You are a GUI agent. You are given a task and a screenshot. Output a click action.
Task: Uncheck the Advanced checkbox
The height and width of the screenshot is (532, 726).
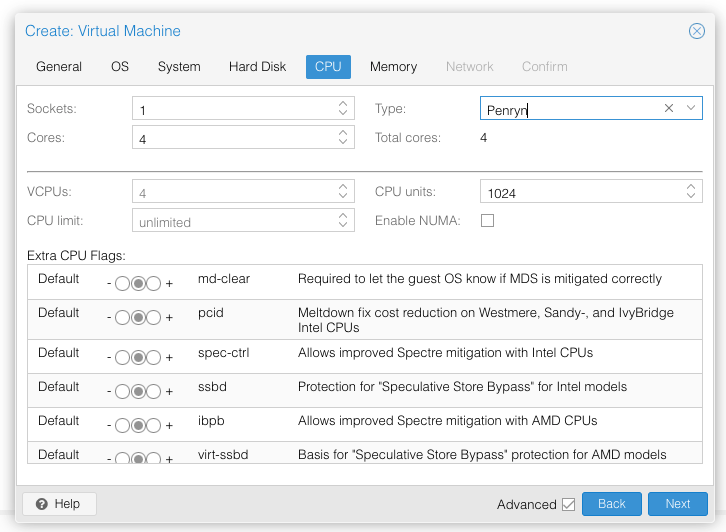569,504
